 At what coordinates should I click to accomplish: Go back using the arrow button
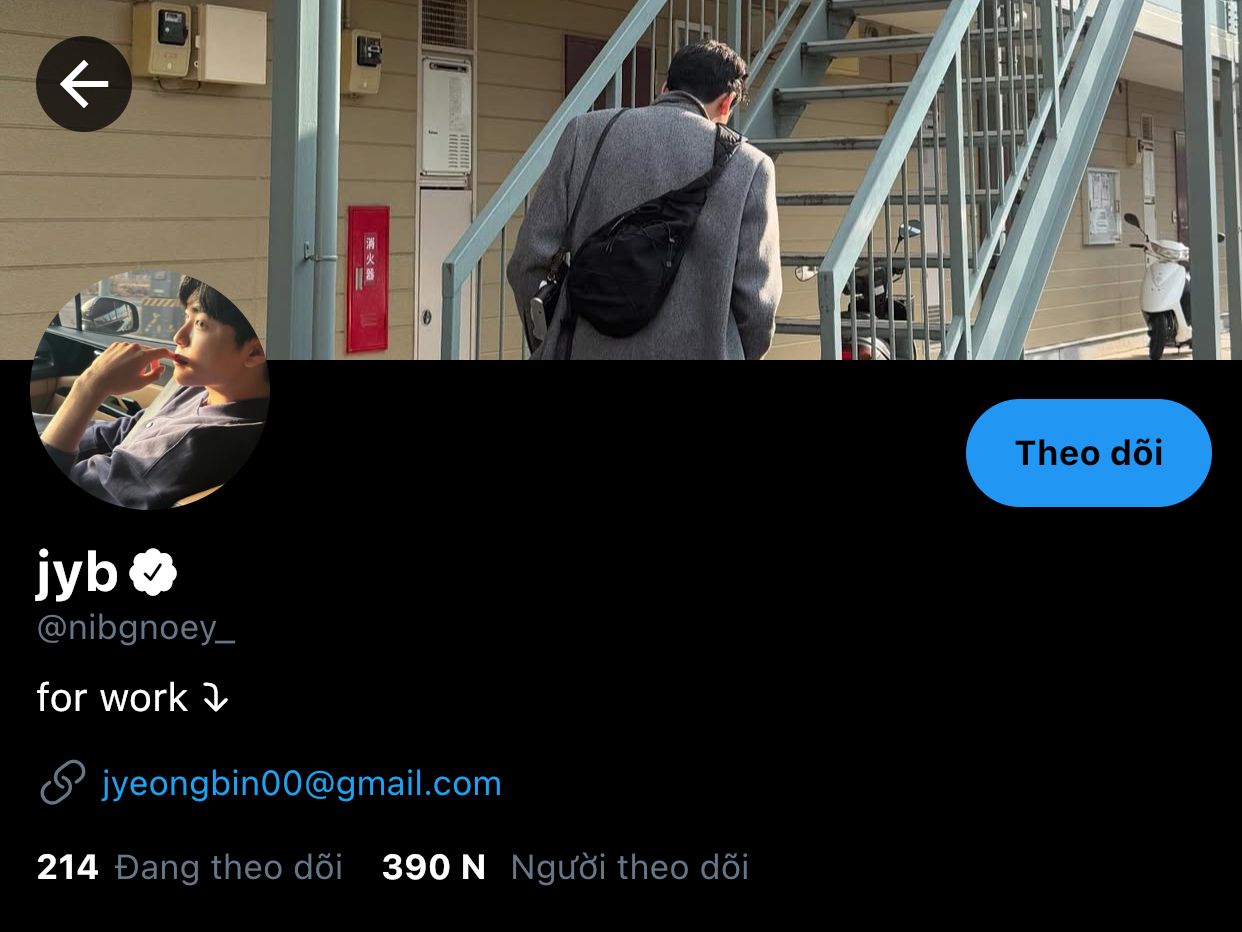tap(84, 84)
